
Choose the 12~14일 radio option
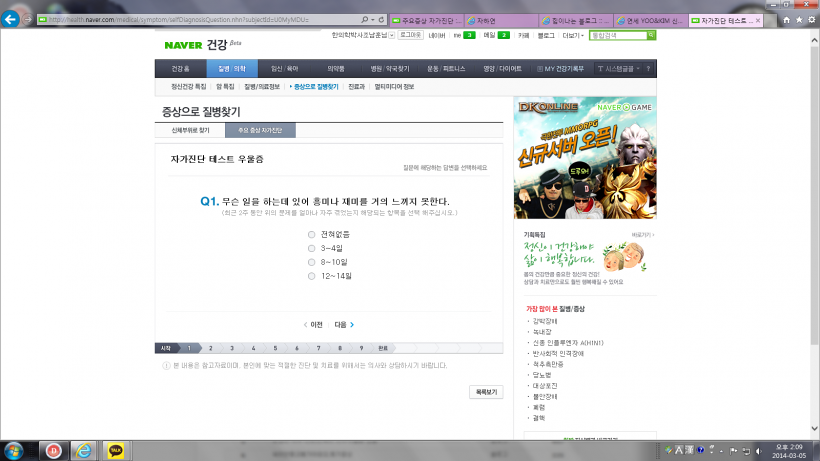312,275
